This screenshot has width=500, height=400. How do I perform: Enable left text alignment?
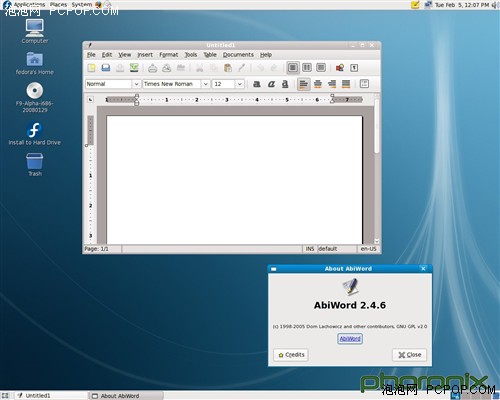coord(304,84)
